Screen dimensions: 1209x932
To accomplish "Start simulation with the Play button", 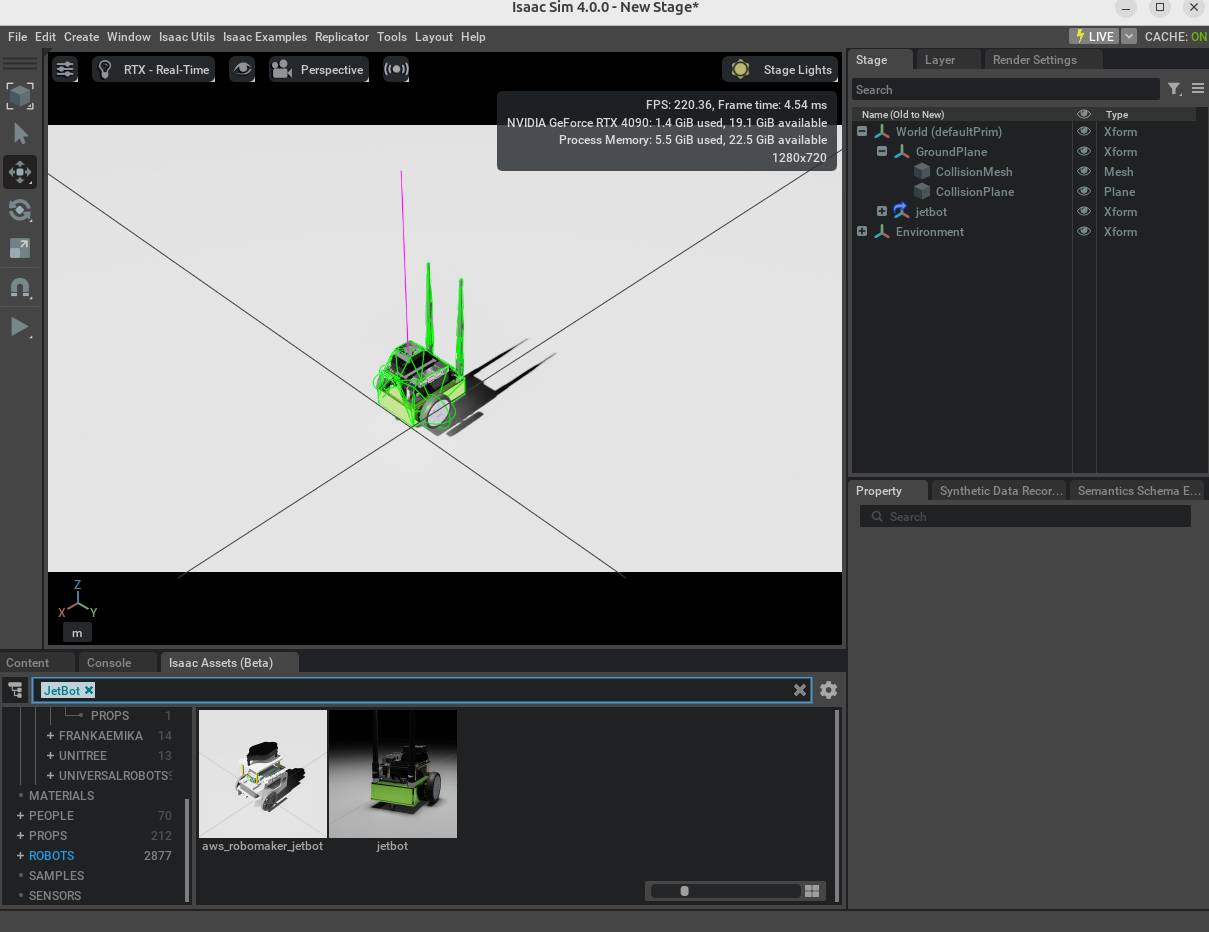I will 20,326.
